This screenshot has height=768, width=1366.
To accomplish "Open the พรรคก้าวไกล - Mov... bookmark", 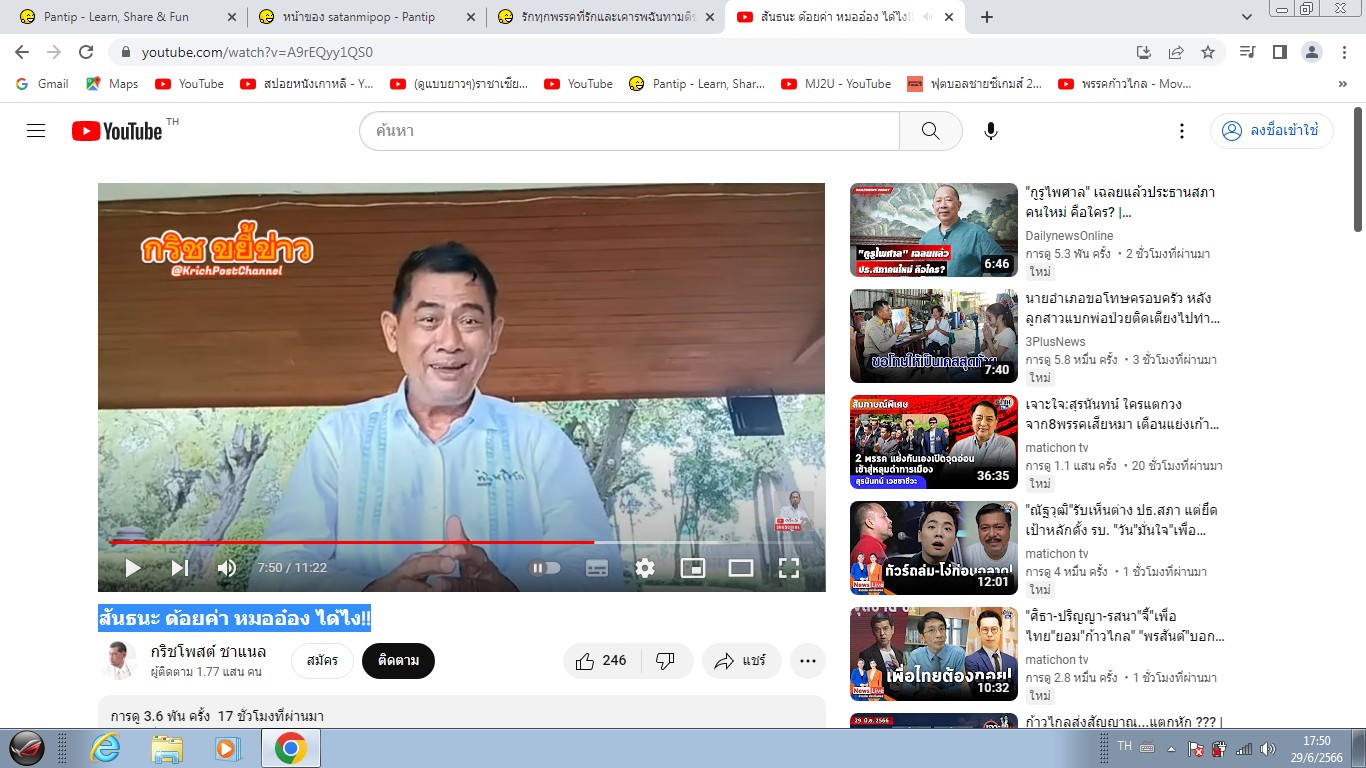I will point(1125,84).
